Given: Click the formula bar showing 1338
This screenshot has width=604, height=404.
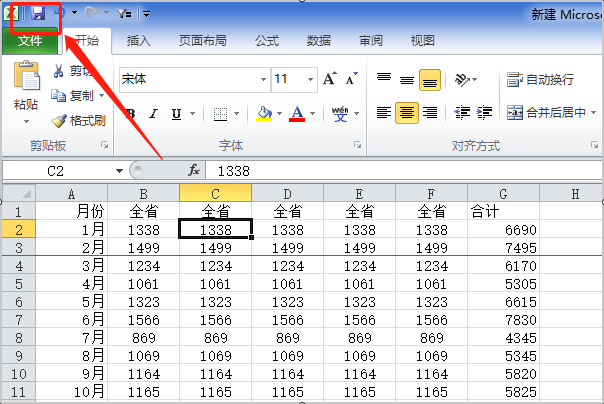Looking at the screenshot, I should [404, 171].
